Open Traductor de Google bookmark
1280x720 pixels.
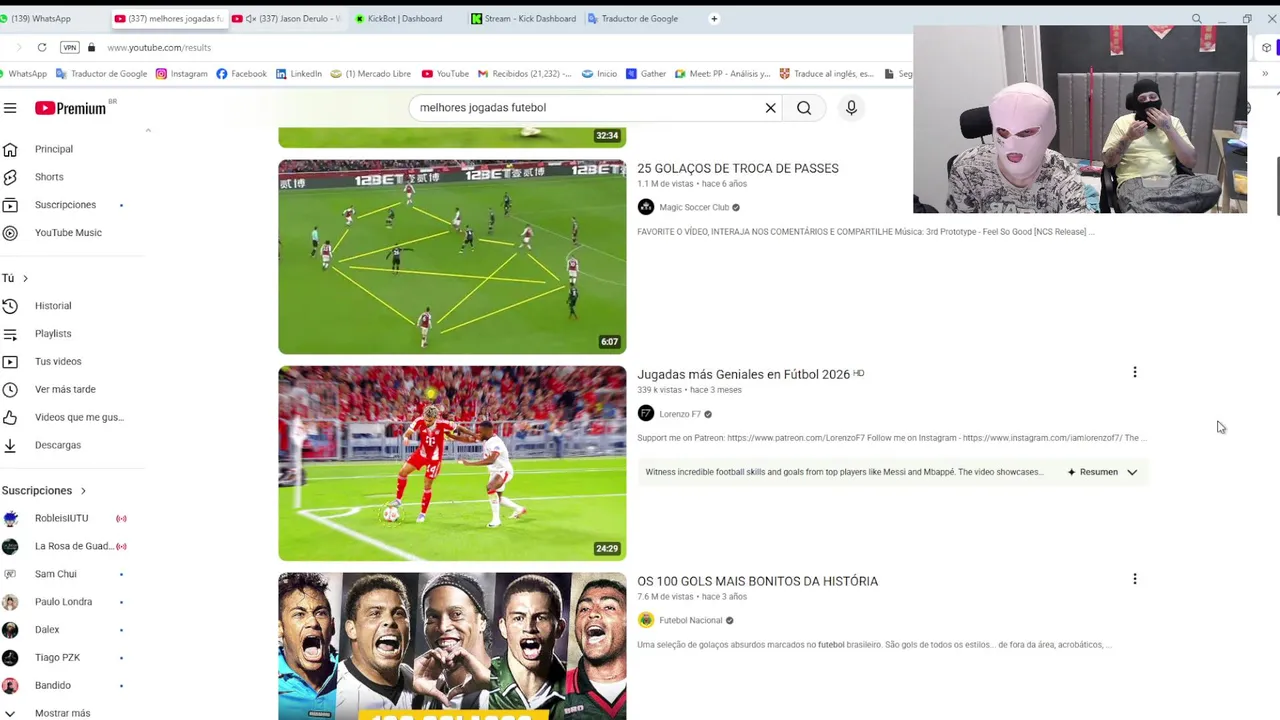[x=101, y=73]
